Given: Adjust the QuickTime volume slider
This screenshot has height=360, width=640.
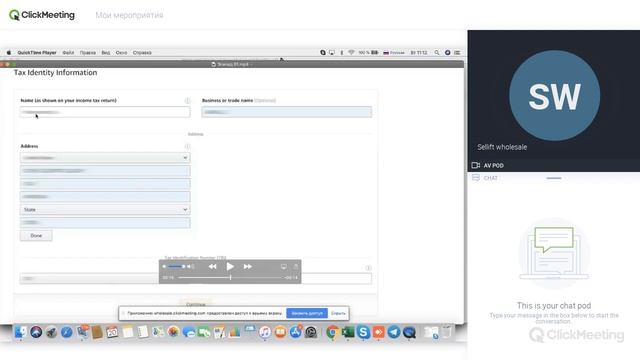Looking at the screenshot, I should pyautogui.click(x=177, y=267).
